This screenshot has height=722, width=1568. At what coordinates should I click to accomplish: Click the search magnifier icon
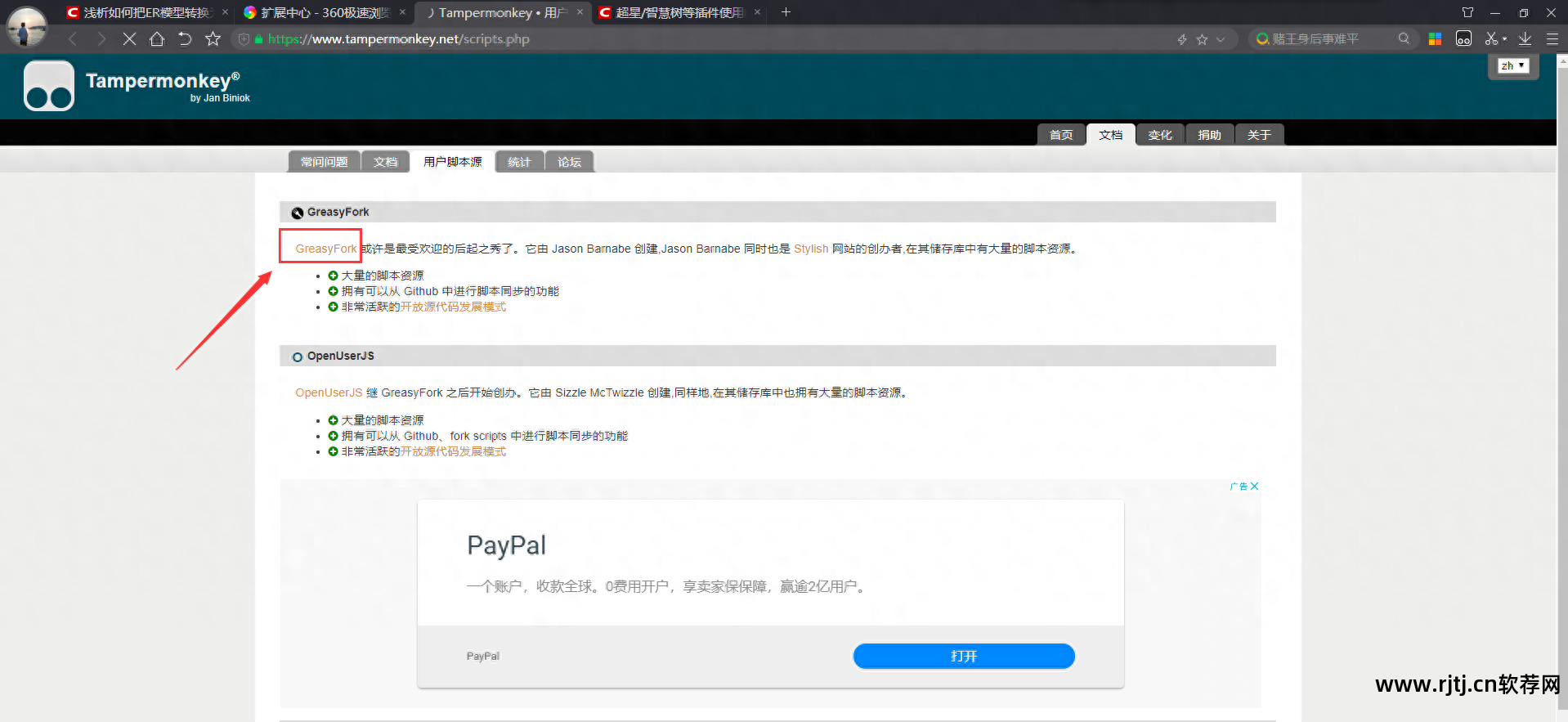[x=1404, y=38]
